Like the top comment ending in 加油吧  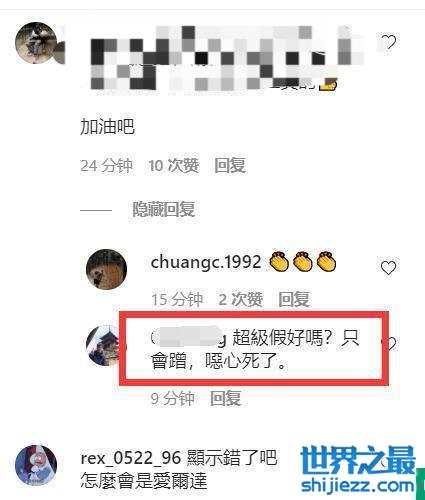tap(388, 42)
